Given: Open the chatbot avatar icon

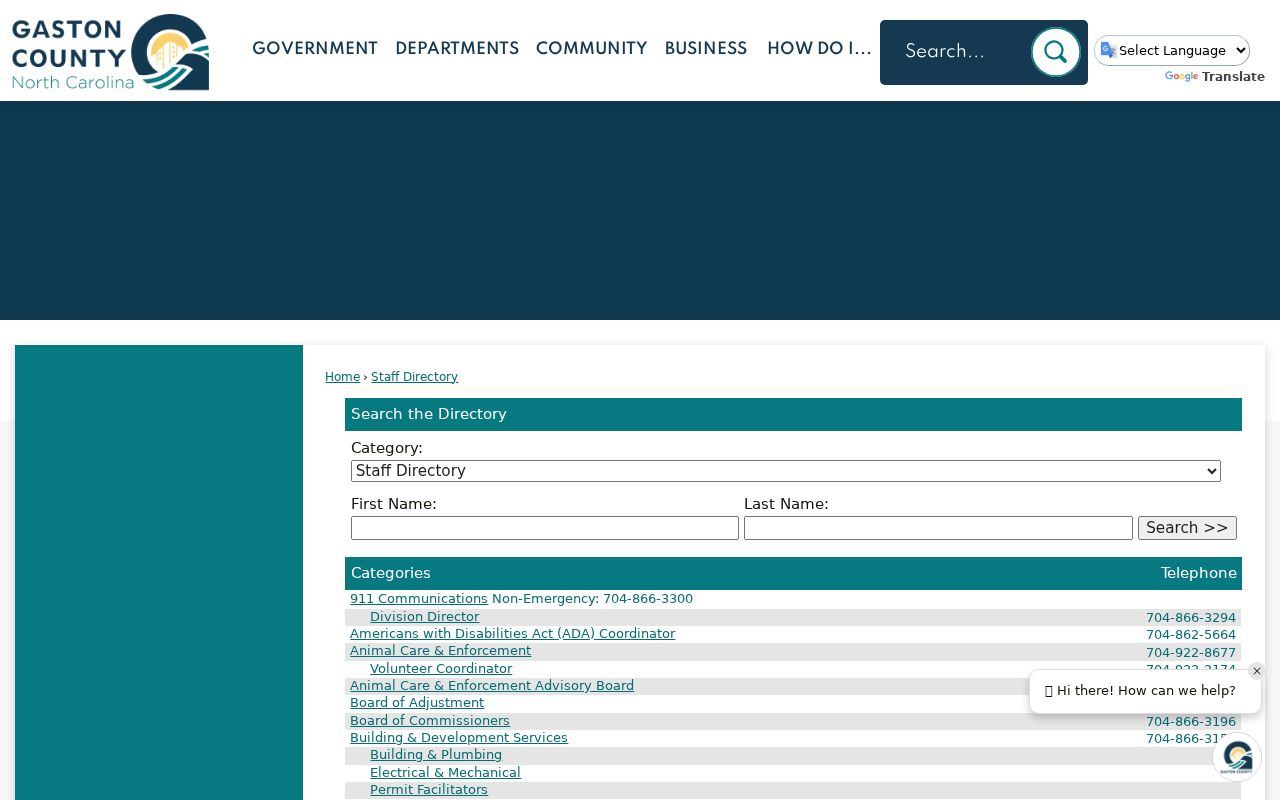Looking at the screenshot, I should pos(1237,756).
